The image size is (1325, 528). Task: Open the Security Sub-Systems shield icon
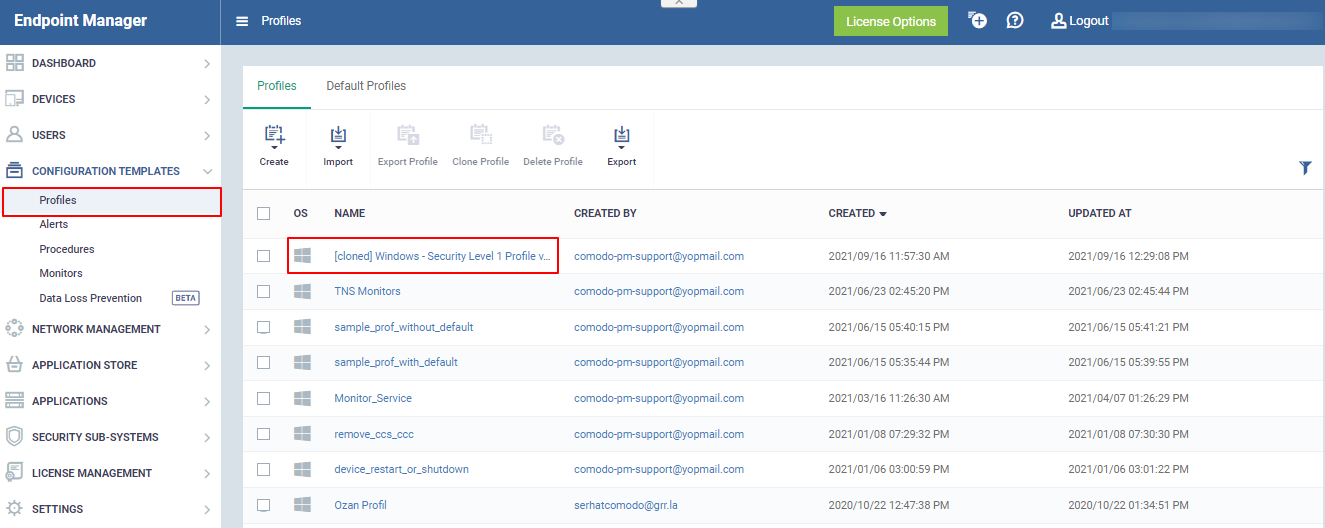pos(14,437)
